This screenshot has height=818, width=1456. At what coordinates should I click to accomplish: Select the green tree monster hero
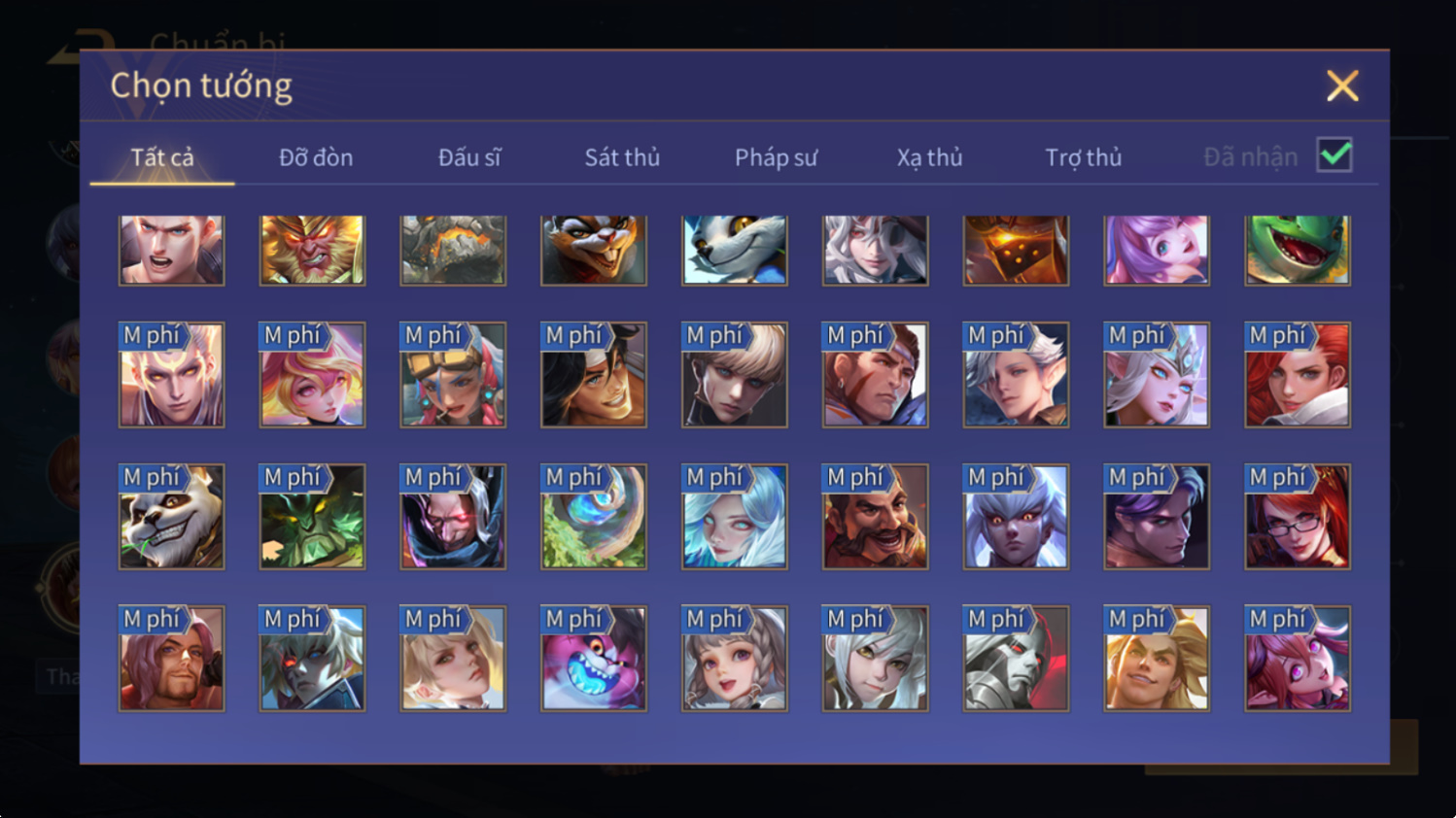312,516
